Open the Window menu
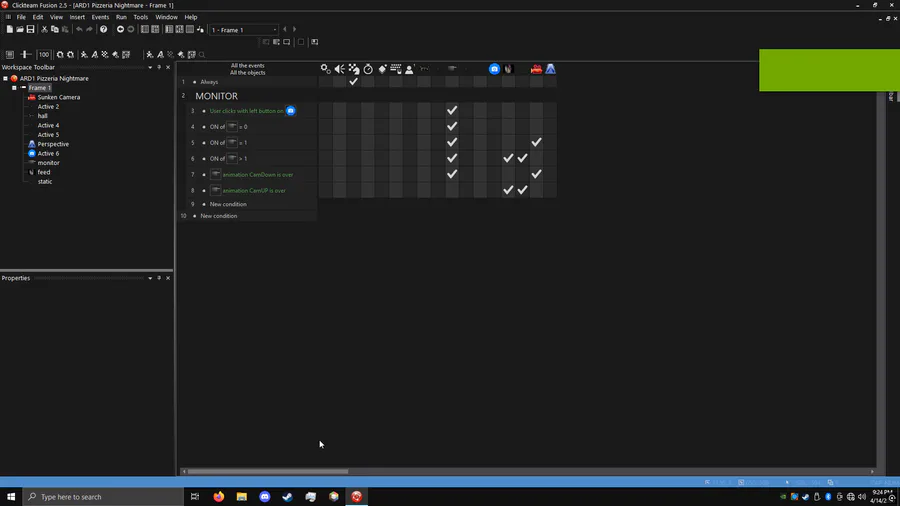 [x=166, y=17]
